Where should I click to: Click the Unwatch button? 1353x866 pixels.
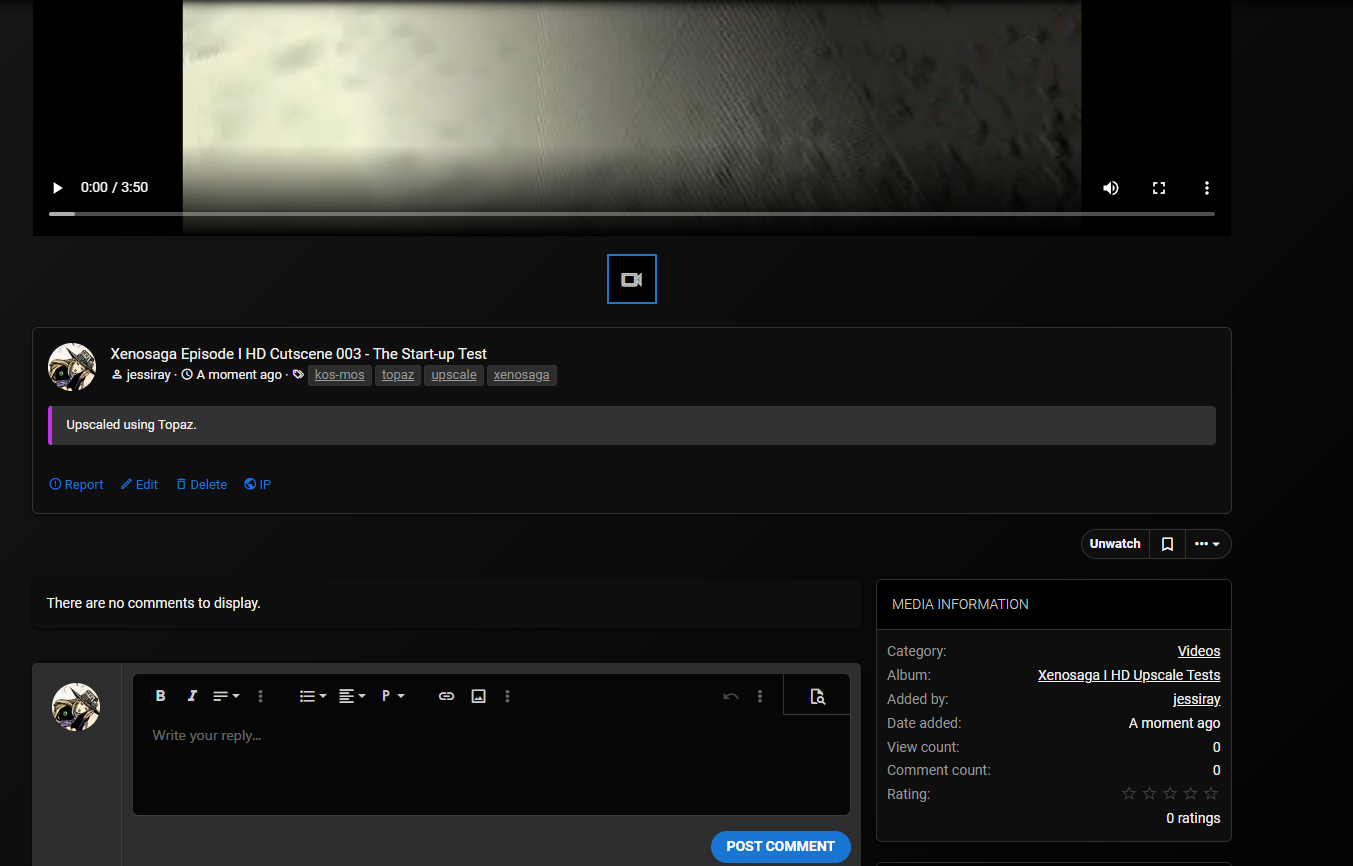point(1115,544)
